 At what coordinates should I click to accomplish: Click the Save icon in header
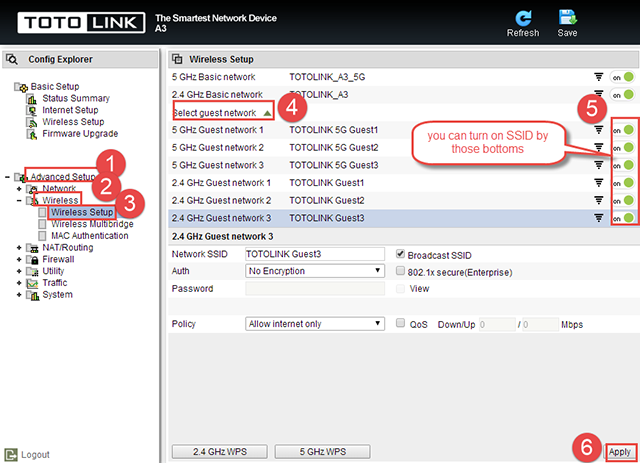pyautogui.click(x=567, y=18)
